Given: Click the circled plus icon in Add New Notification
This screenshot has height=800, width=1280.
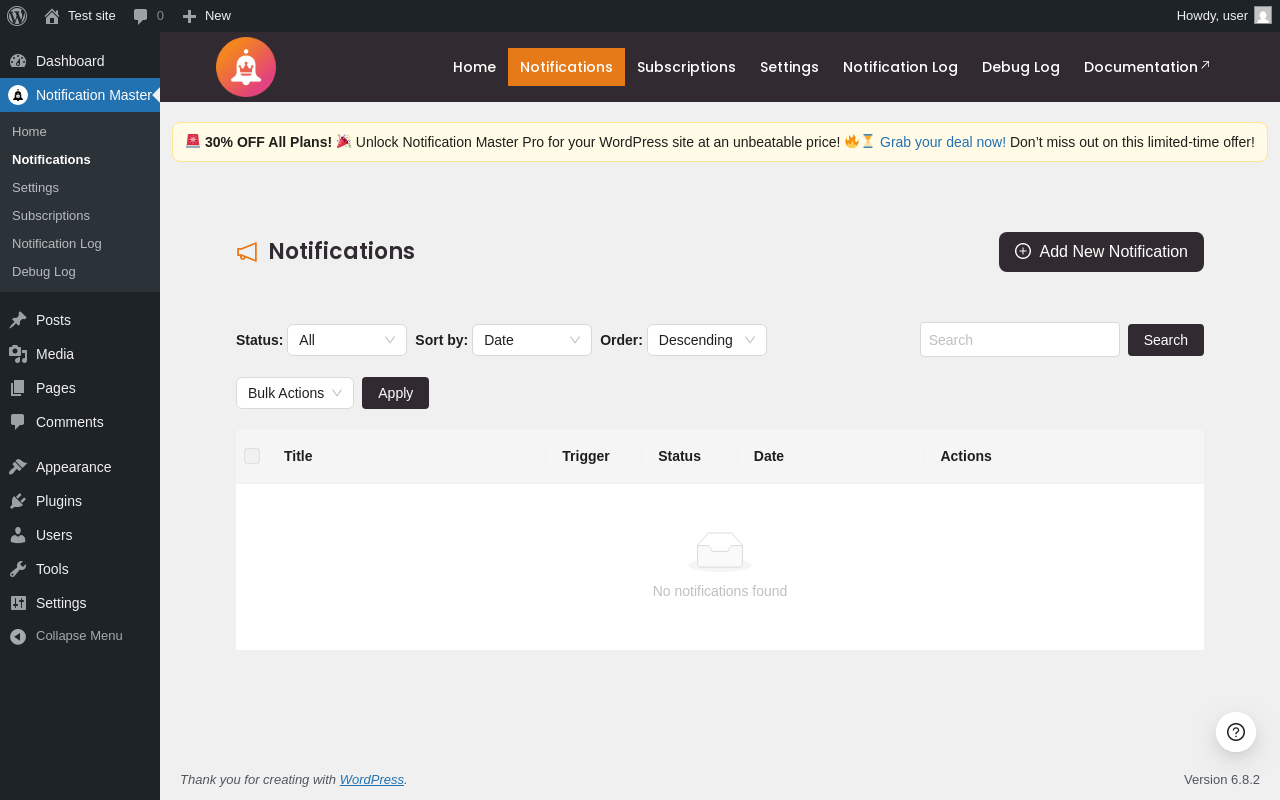Looking at the screenshot, I should 1023,251.
